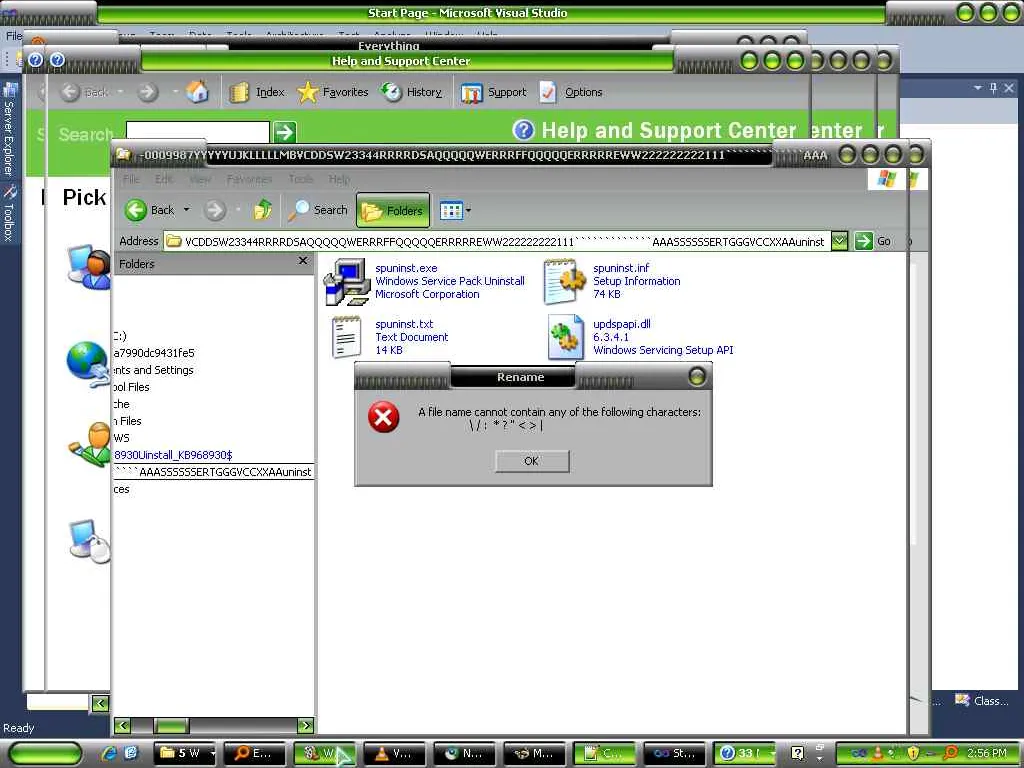The height and width of the screenshot is (768, 1024).
Task: Click the folder rename edit box in tree
Action: click(214, 472)
